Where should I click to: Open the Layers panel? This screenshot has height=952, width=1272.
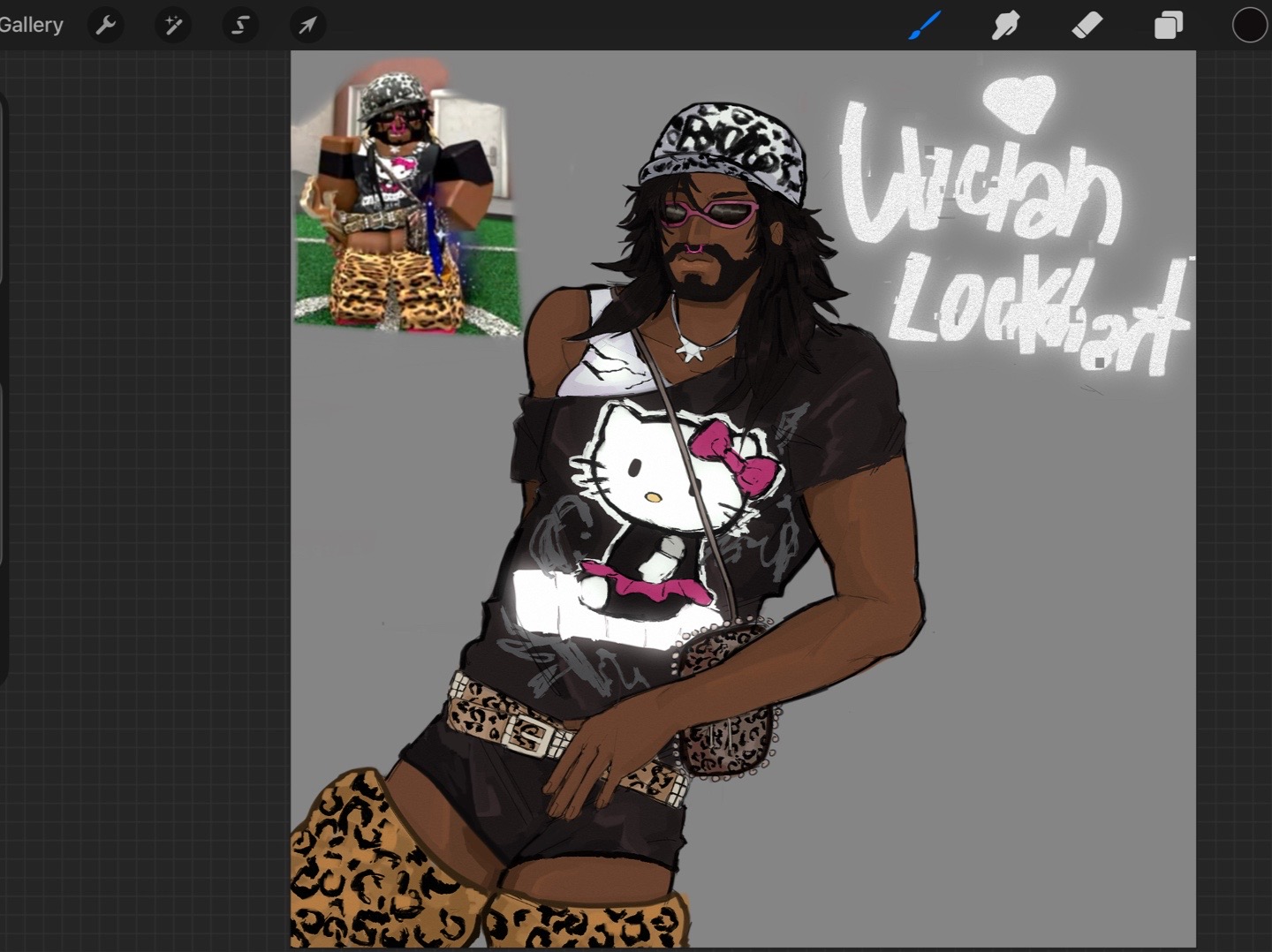tap(1169, 26)
